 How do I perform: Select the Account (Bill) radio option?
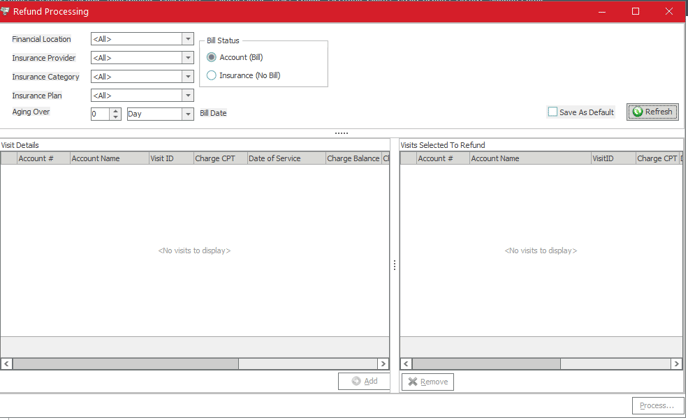(x=212, y=57)
